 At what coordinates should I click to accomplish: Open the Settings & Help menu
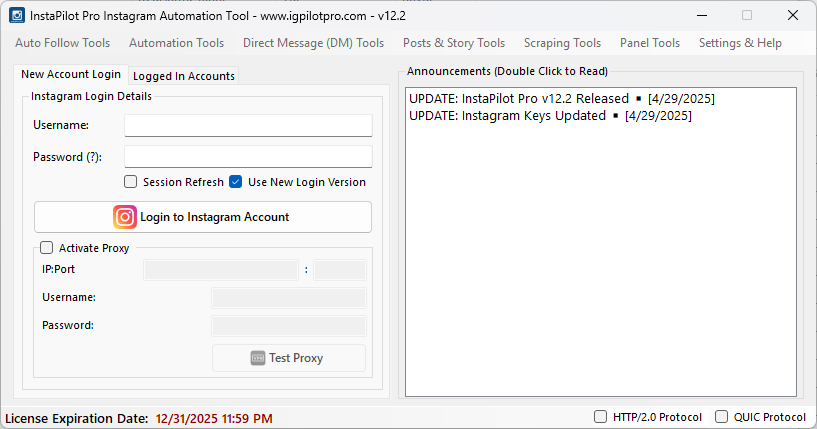740,43
